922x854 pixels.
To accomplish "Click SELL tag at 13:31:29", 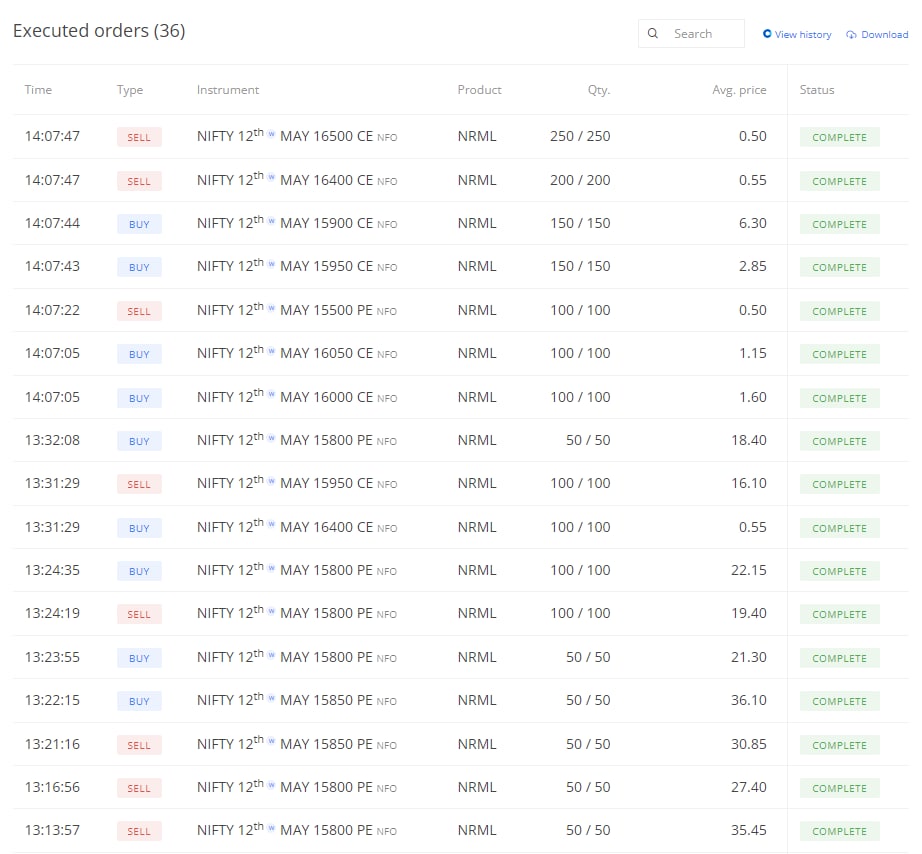I will (x=139, y=484).
